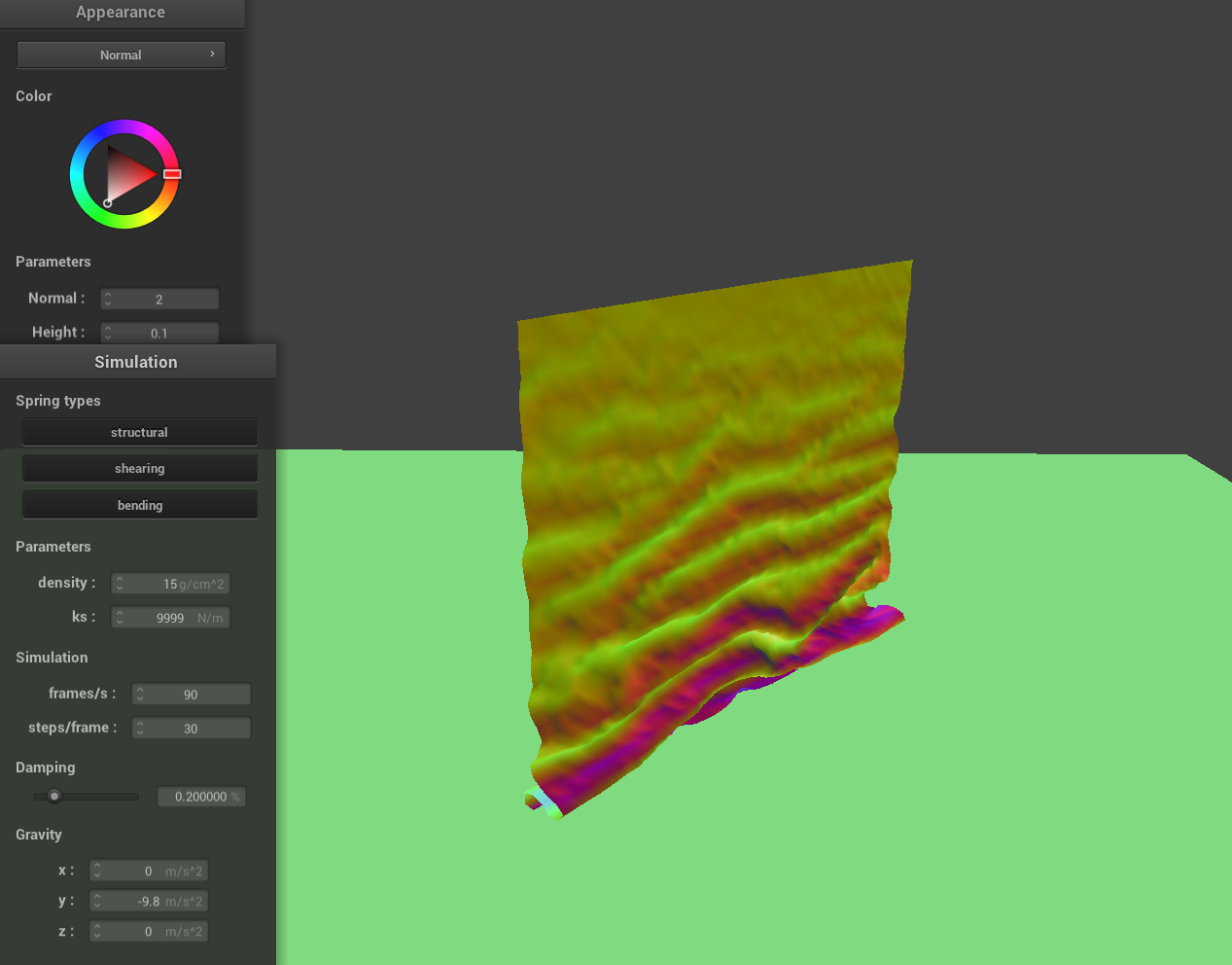Select the Gravity x value field

click(x=149, y=872)
